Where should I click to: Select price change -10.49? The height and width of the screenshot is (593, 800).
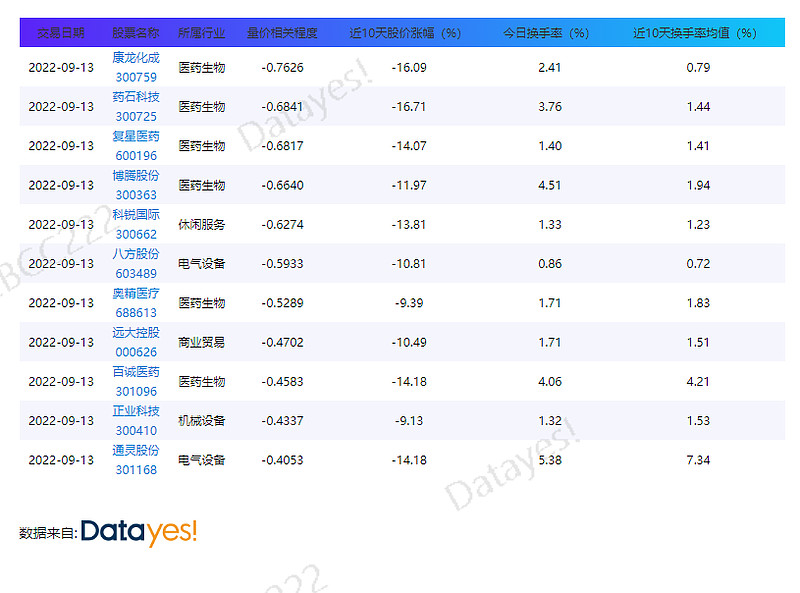(409, 342)
